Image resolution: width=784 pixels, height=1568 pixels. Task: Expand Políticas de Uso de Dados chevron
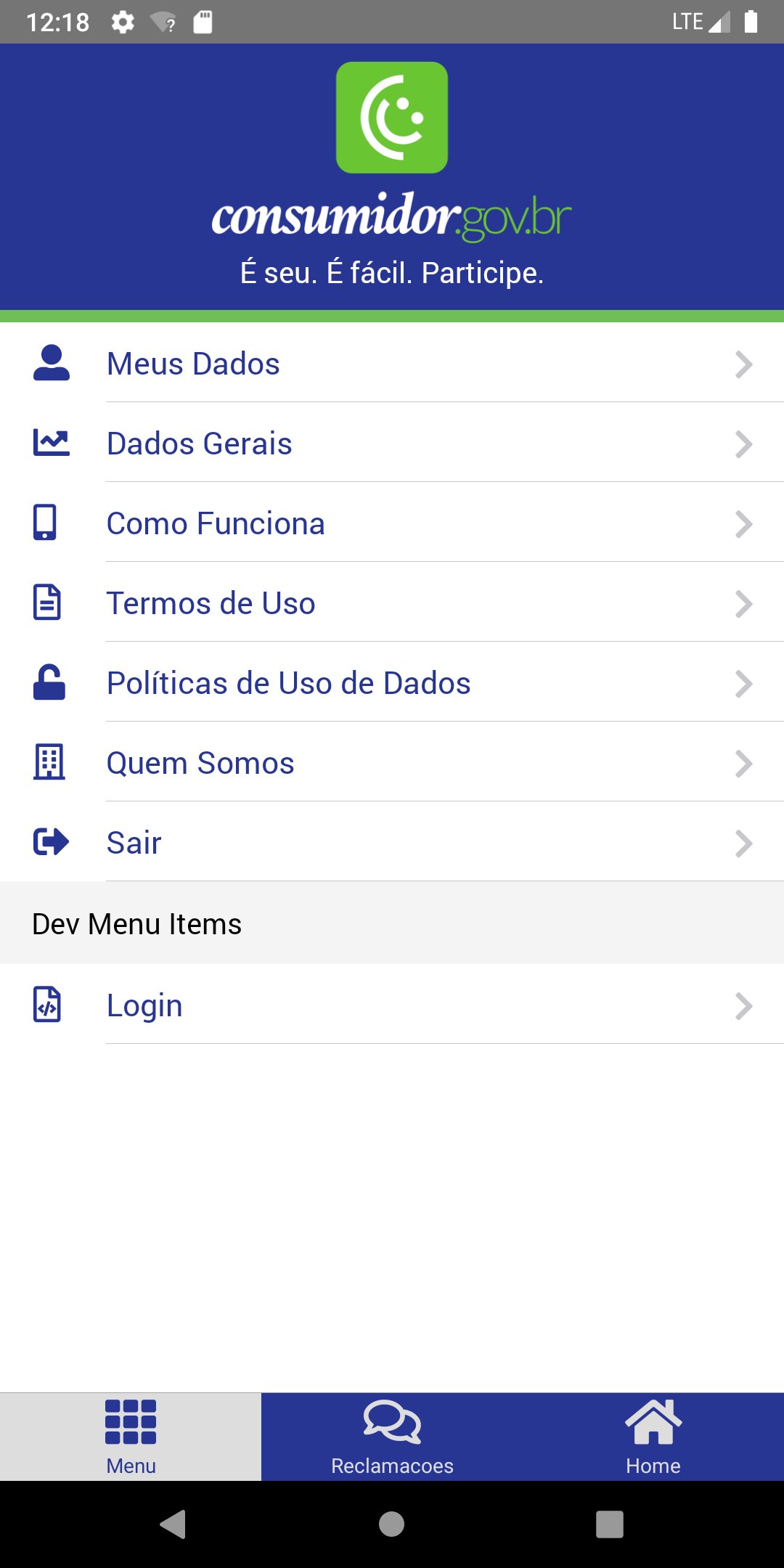tap(743, 684)
